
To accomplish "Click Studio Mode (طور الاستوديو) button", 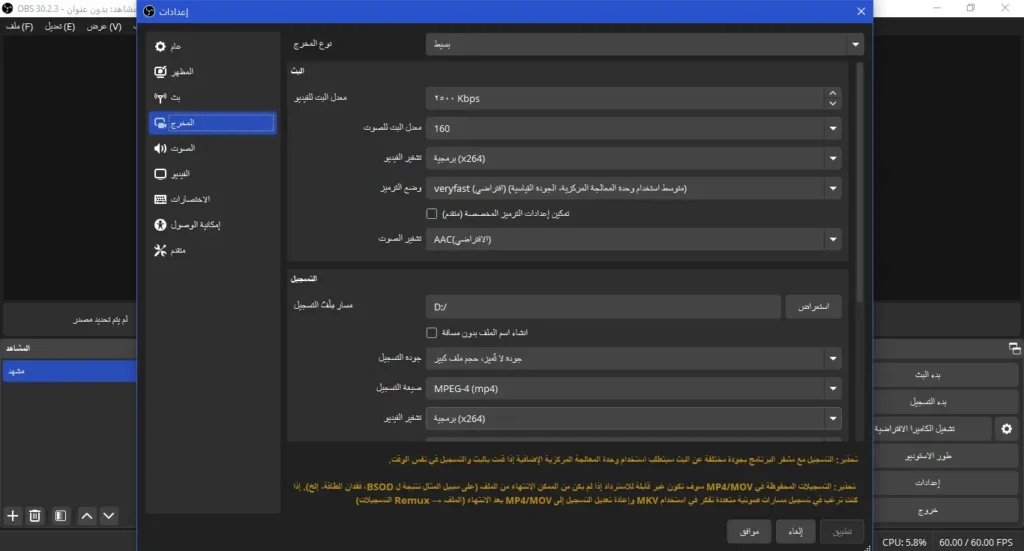I will click(x=945, y=456).
